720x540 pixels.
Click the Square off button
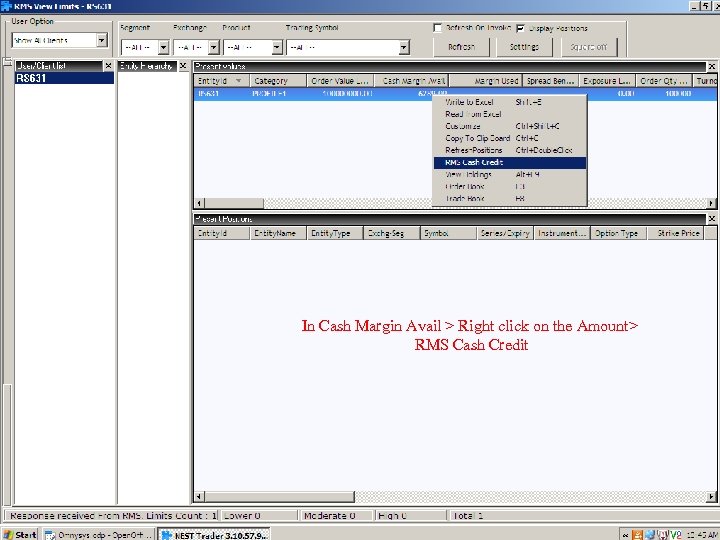coord(589,47)
